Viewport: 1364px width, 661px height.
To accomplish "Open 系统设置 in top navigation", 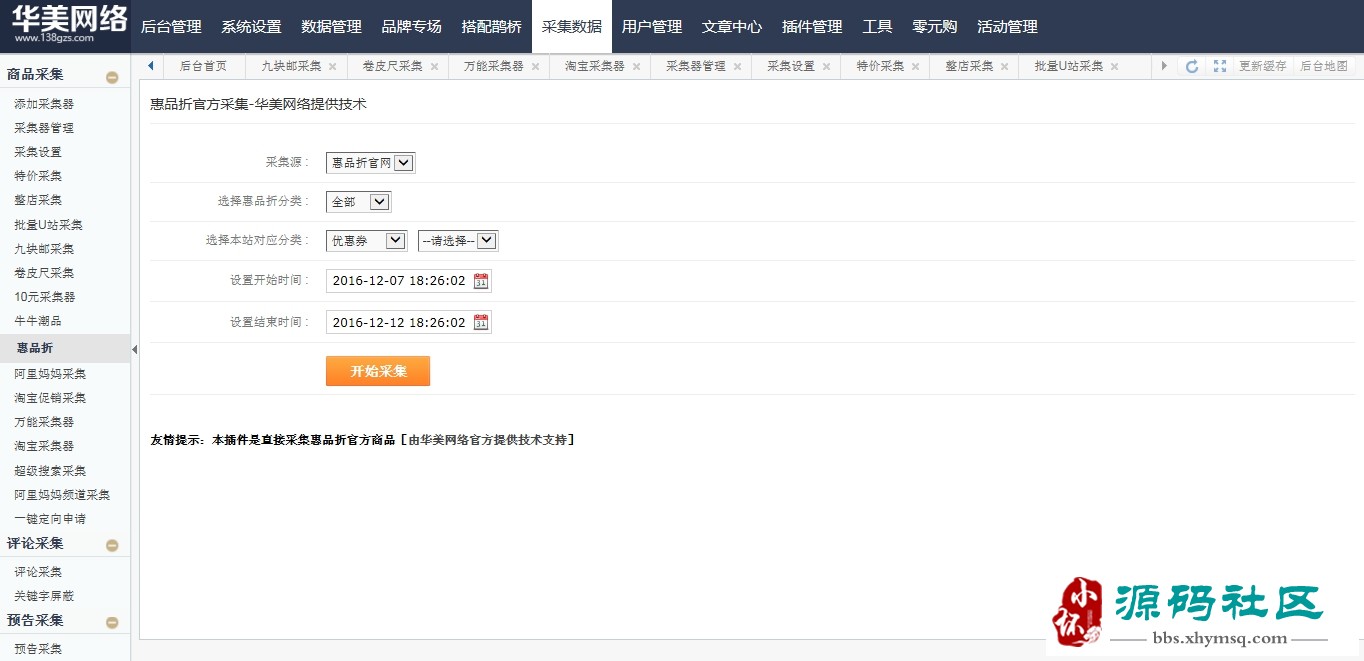I will 251,27.
